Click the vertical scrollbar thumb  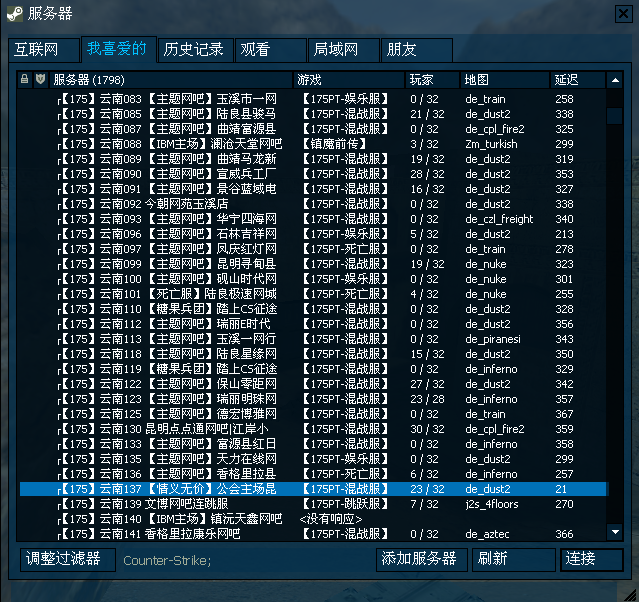pyautogui.click(x=615, y=115)
